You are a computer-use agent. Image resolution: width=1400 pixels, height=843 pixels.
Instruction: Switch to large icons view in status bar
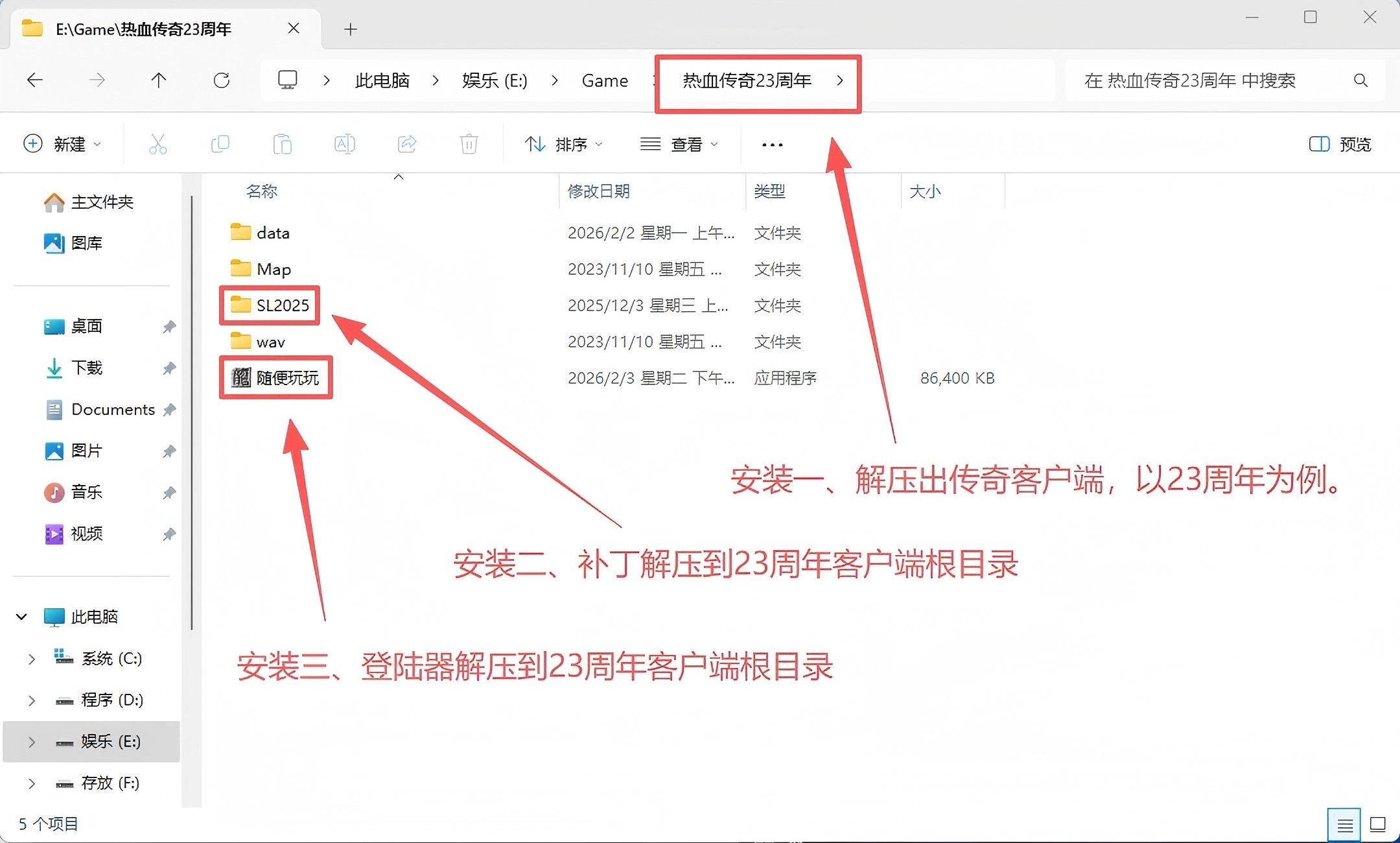tap(1378, 825)
